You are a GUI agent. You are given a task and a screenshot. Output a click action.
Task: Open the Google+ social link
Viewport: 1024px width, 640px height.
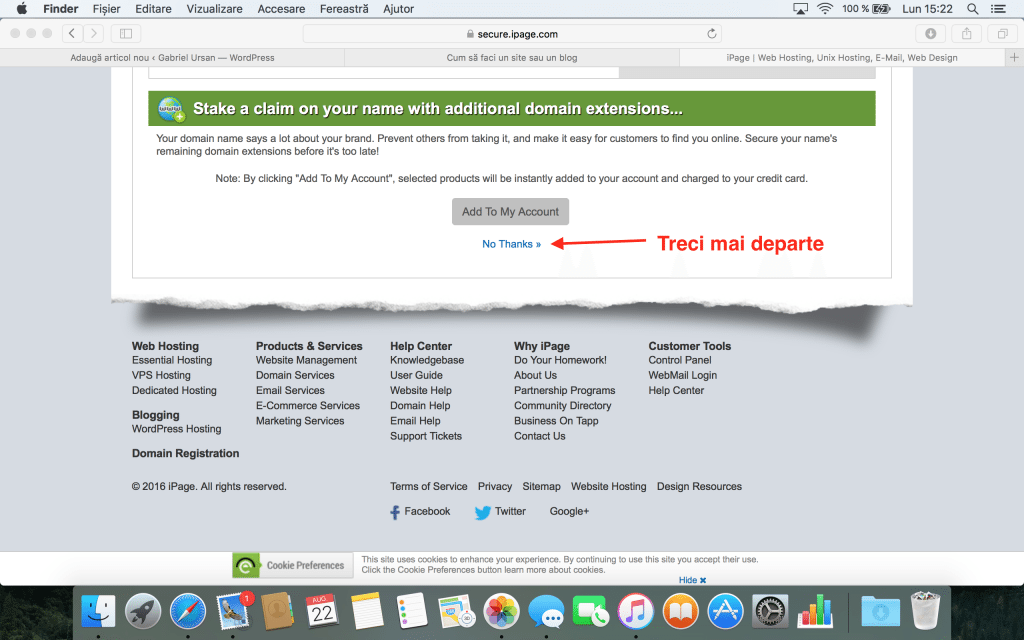click(569, 511)
